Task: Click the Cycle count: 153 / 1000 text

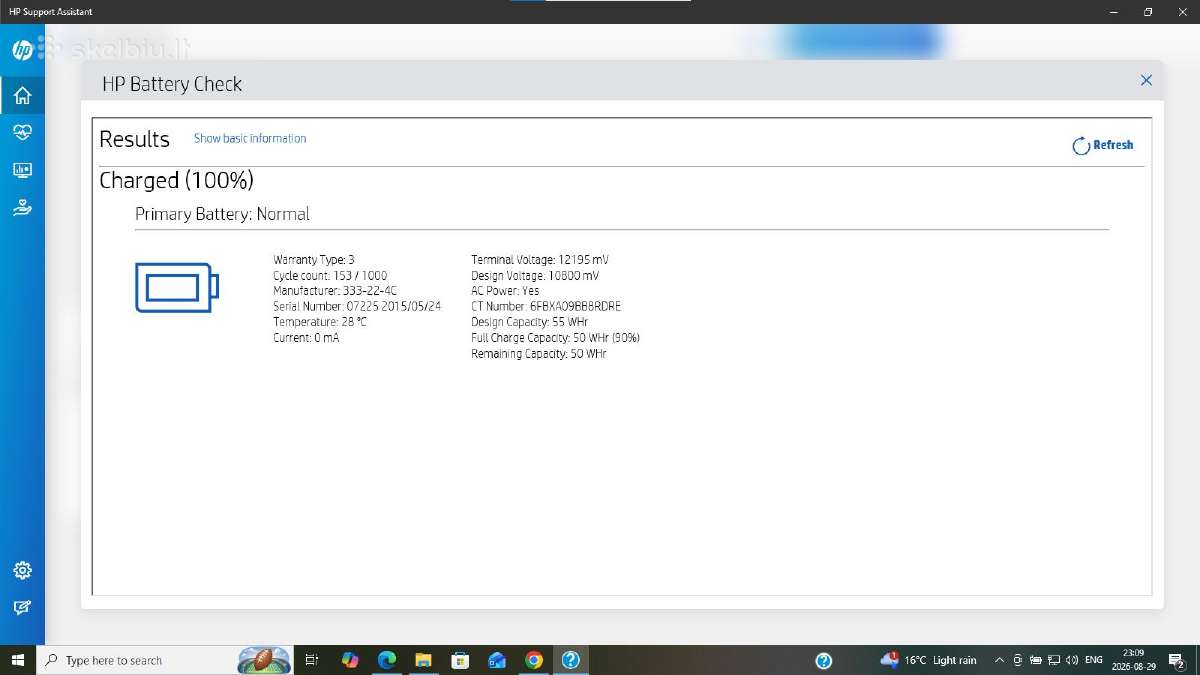Action: coord(330,275)
